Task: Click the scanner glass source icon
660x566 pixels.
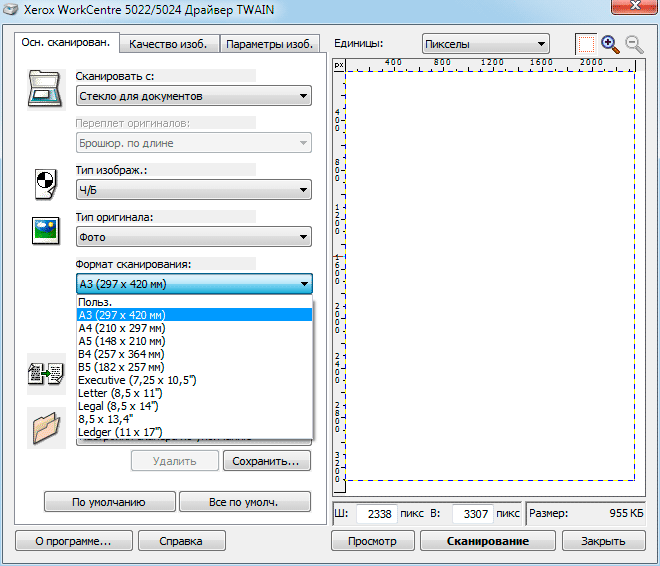Action: 46,90
